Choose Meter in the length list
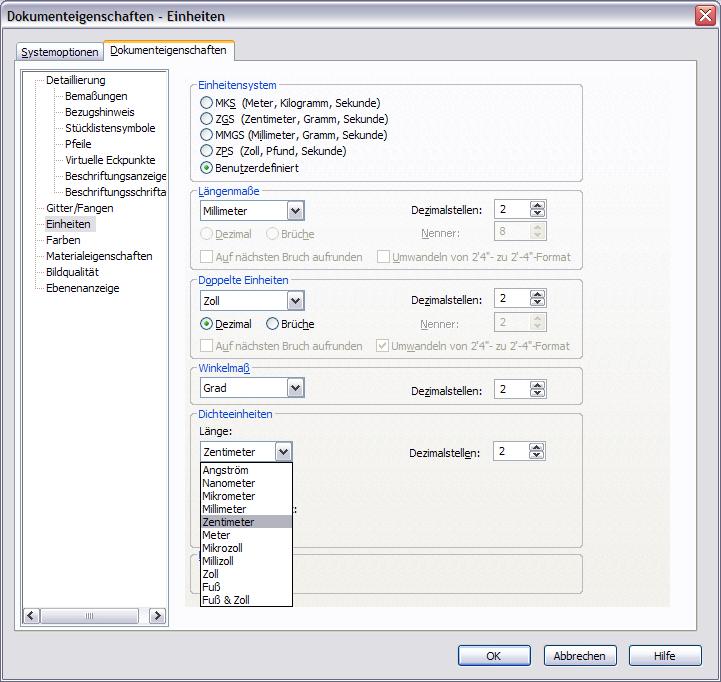This screenshot has width=721, height=682. click(x=216, y=535)
